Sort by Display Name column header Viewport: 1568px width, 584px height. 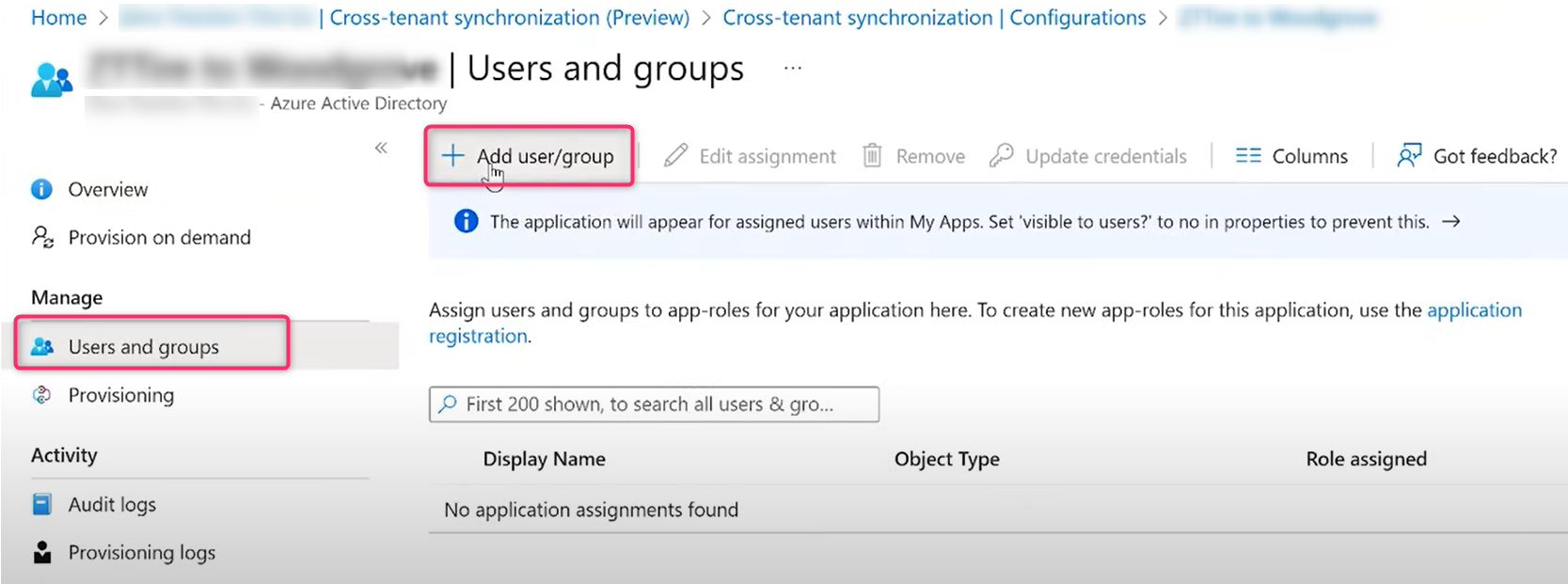coord(544,459)
